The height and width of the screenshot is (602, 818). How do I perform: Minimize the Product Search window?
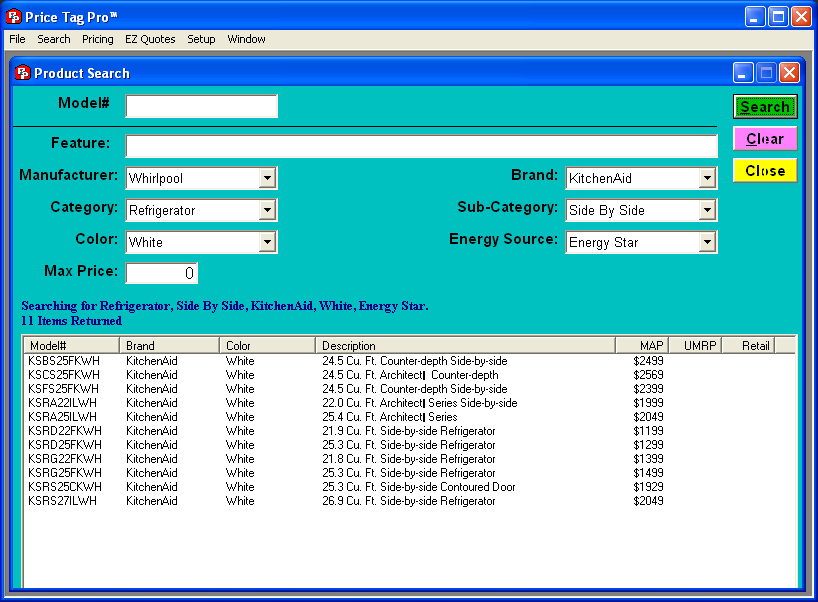(x=742, y=73)
